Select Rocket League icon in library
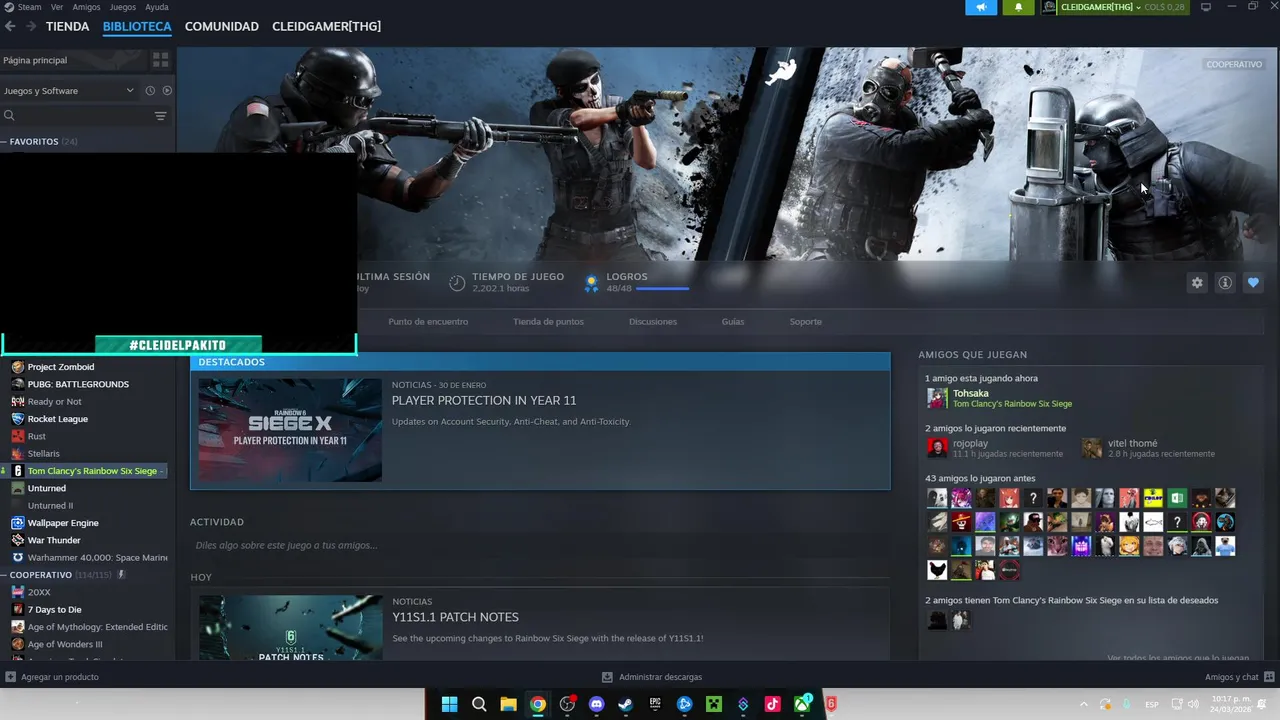 [x=18, y=419]
